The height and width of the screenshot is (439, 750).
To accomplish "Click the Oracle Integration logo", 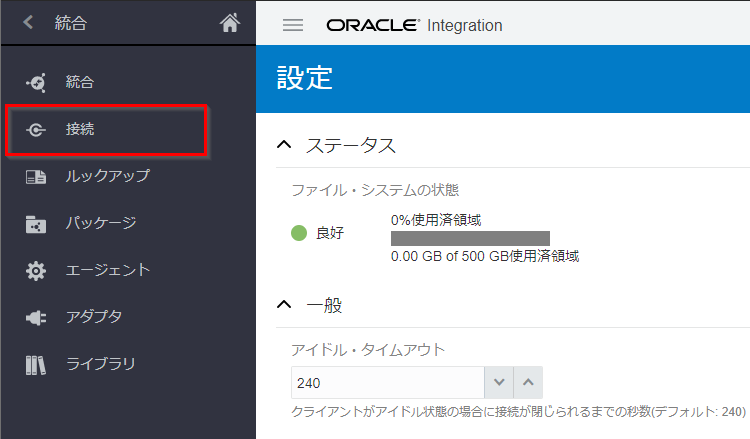I will [x=414, y=25].
